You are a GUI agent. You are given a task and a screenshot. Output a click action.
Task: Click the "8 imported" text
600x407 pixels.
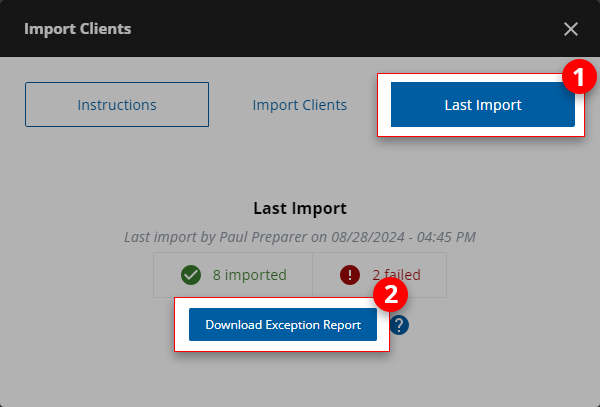249,275
